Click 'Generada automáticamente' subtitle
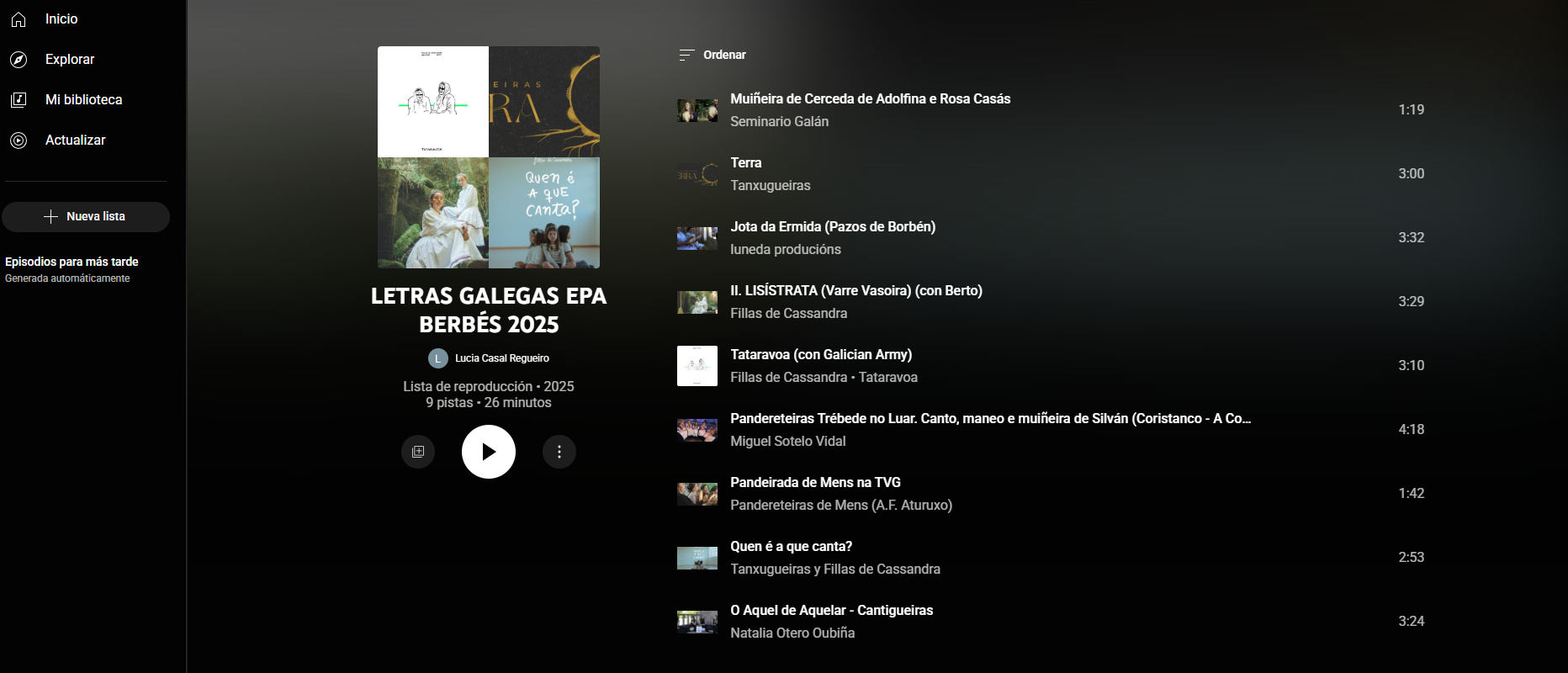 tap(67, 278)
